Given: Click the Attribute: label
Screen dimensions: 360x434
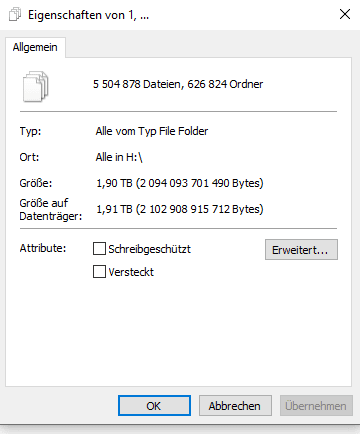Looking at the screenshot, I should pyautogui.click(x=43, y=248).
